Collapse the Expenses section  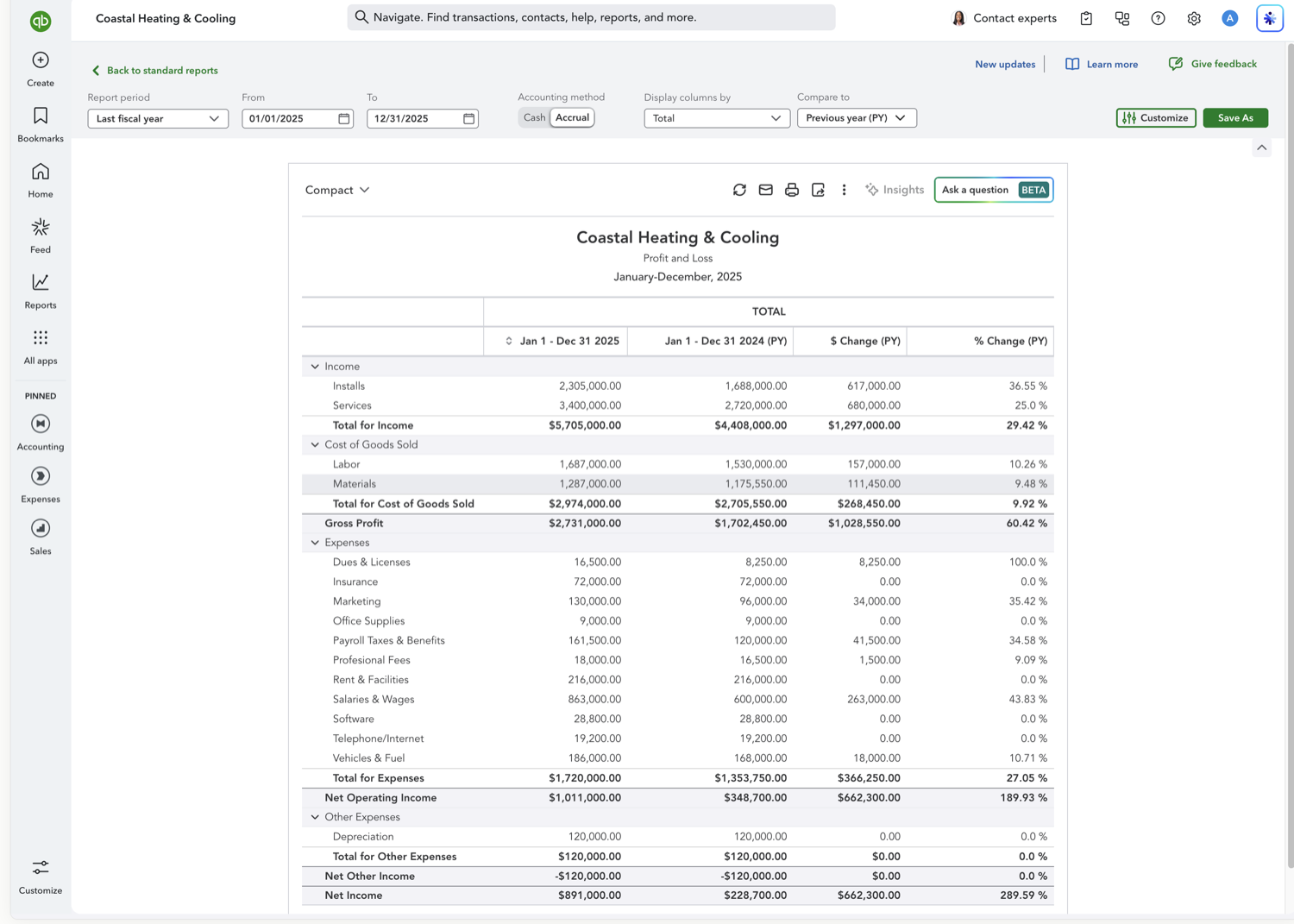315,543
